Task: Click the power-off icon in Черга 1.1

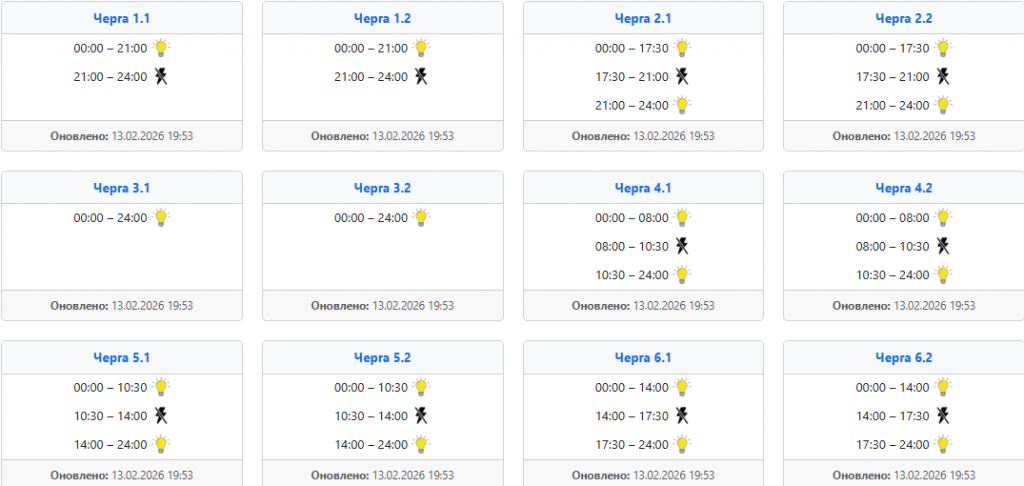Action: tap(161, 76)
